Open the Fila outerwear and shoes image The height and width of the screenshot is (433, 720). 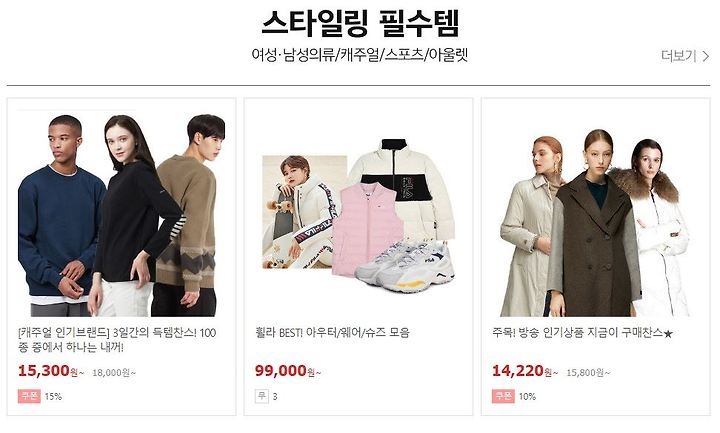click(x=359, y=213)
